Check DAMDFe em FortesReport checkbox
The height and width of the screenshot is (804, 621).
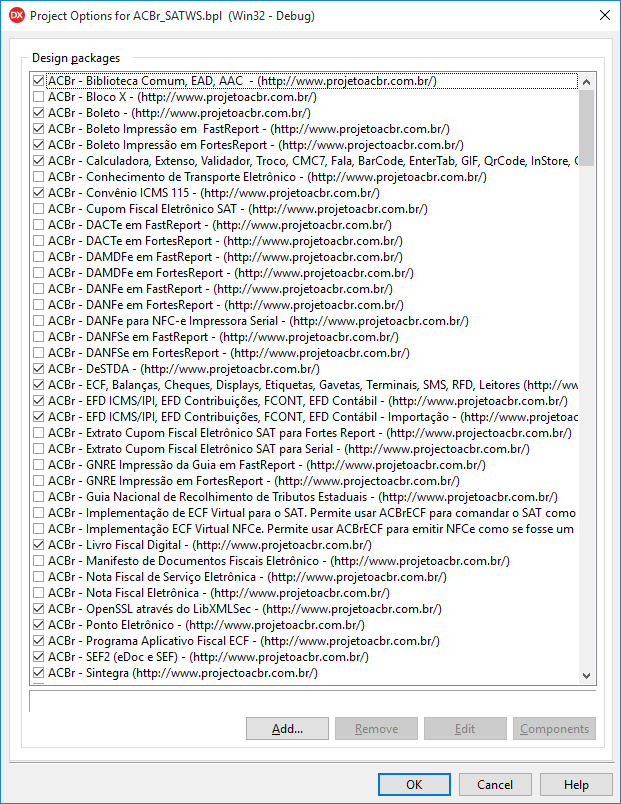(x=38, y=273)
